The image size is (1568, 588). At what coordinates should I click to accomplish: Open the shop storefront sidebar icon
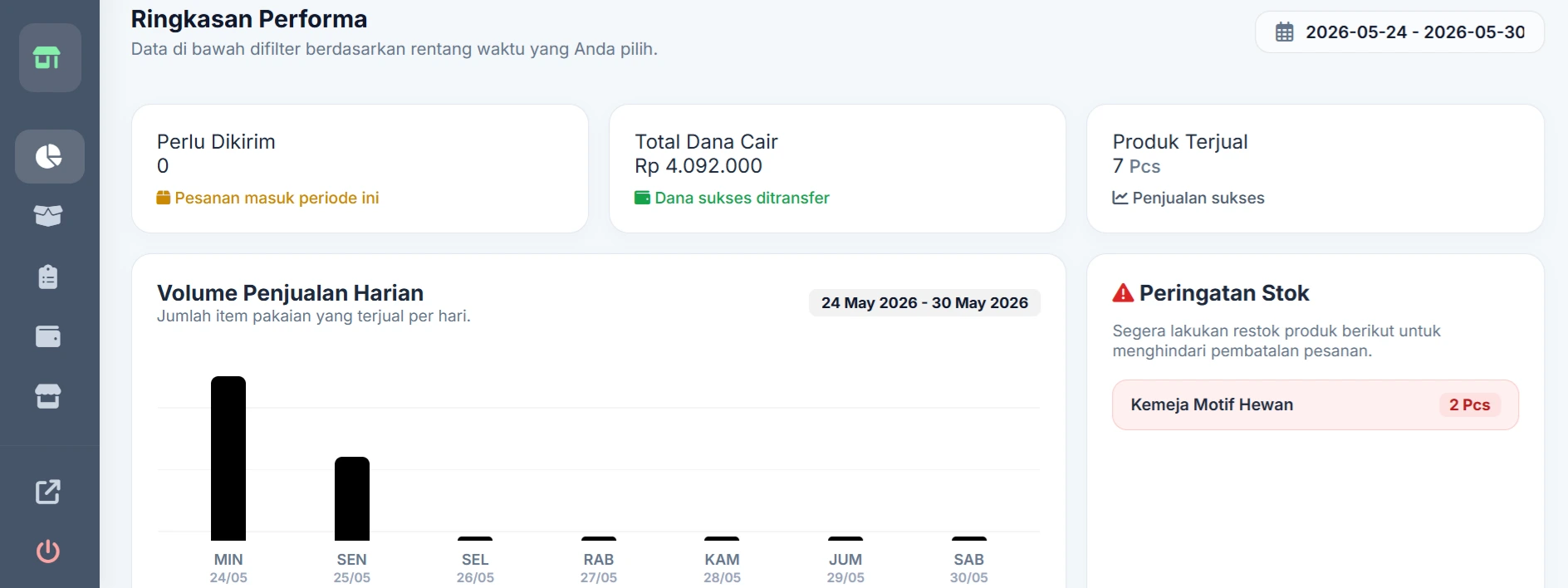coord(48,396)
